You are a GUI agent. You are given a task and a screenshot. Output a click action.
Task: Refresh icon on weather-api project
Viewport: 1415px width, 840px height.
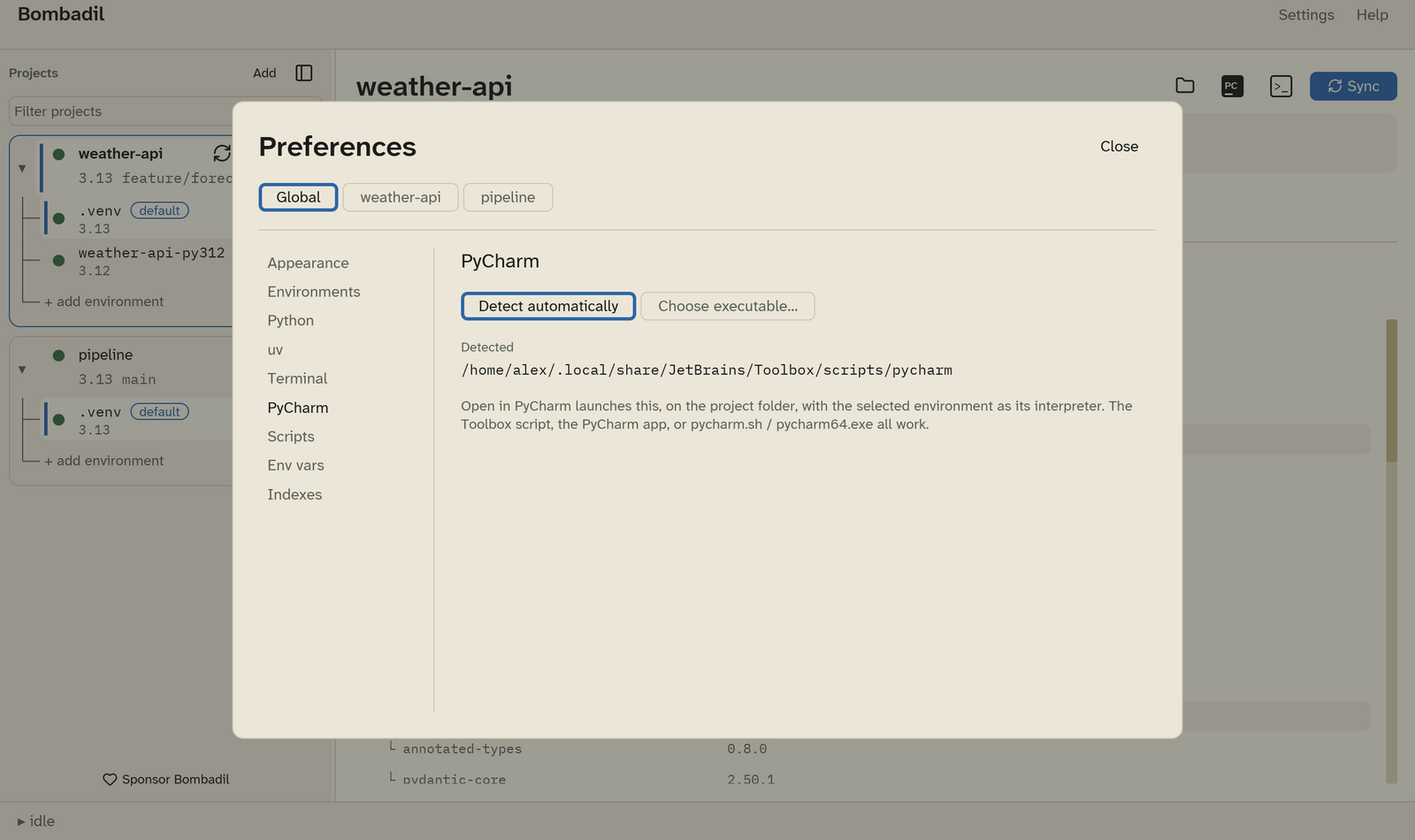[222, 153]
